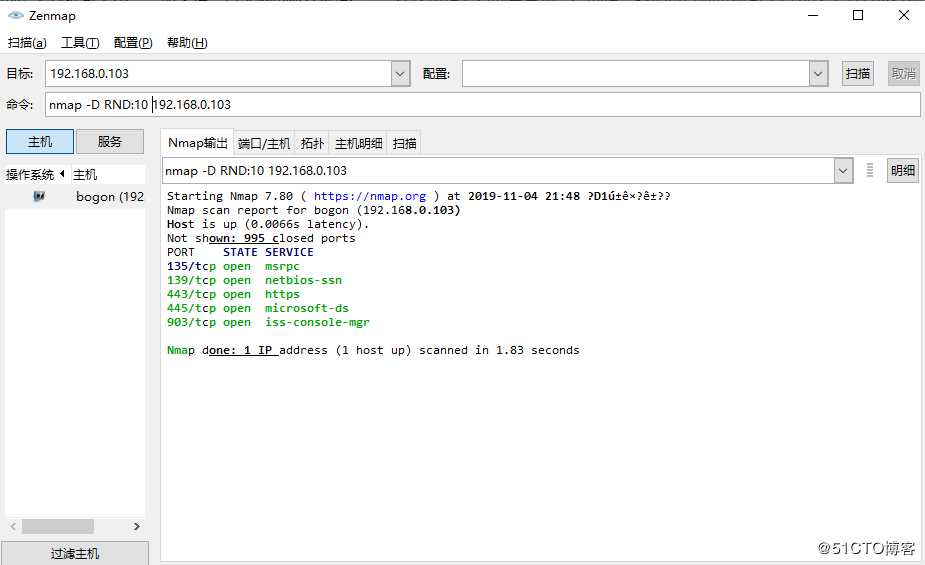
Task: Expand the 目标 target dropdown arrow
Action: [x=401, y=74]
